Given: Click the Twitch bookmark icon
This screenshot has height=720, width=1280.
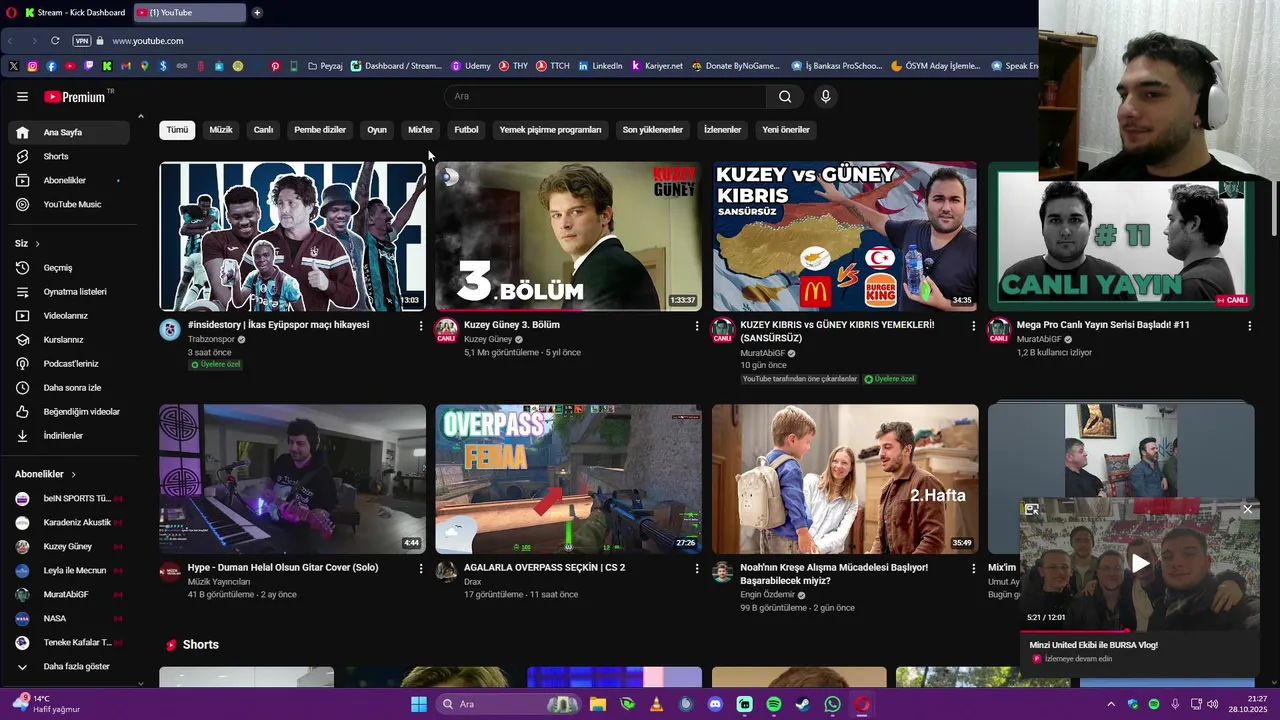Looking at the screenshot, I should (x=89, y=66).
